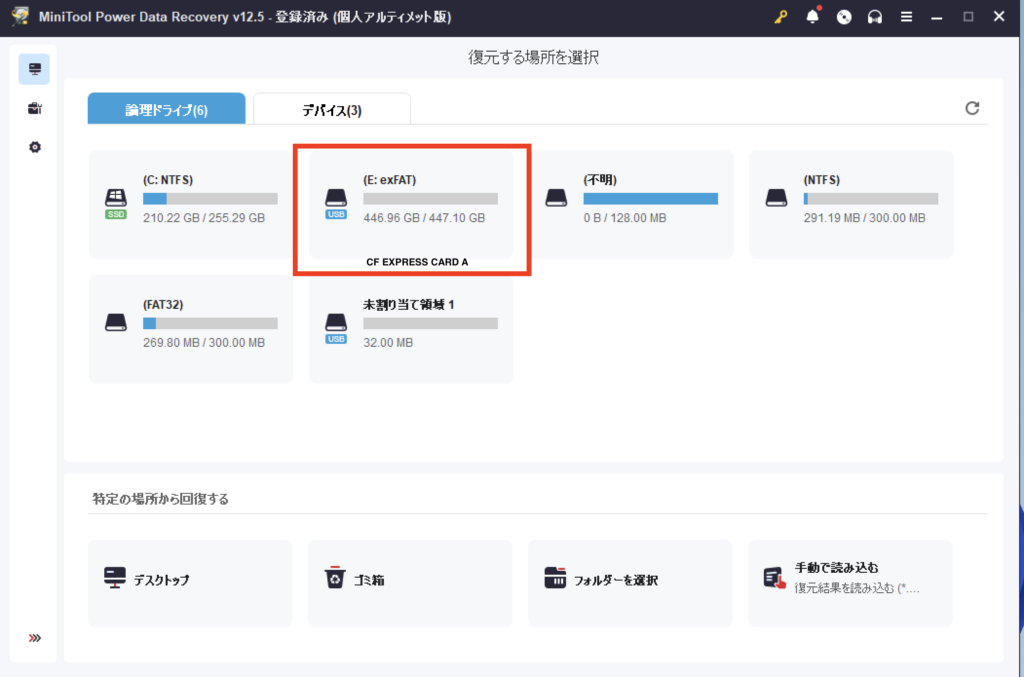
Task: Click the (E: exFAT) label
Action: click(389, 180)
